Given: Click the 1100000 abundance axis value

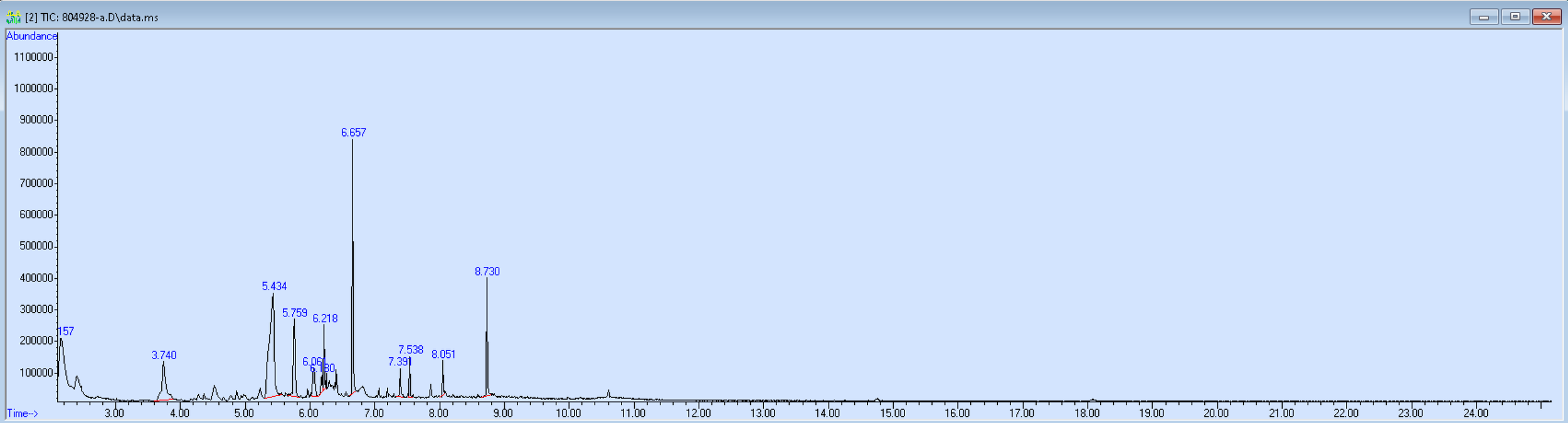Looking at the screenshot, I should tap(33, 57).
